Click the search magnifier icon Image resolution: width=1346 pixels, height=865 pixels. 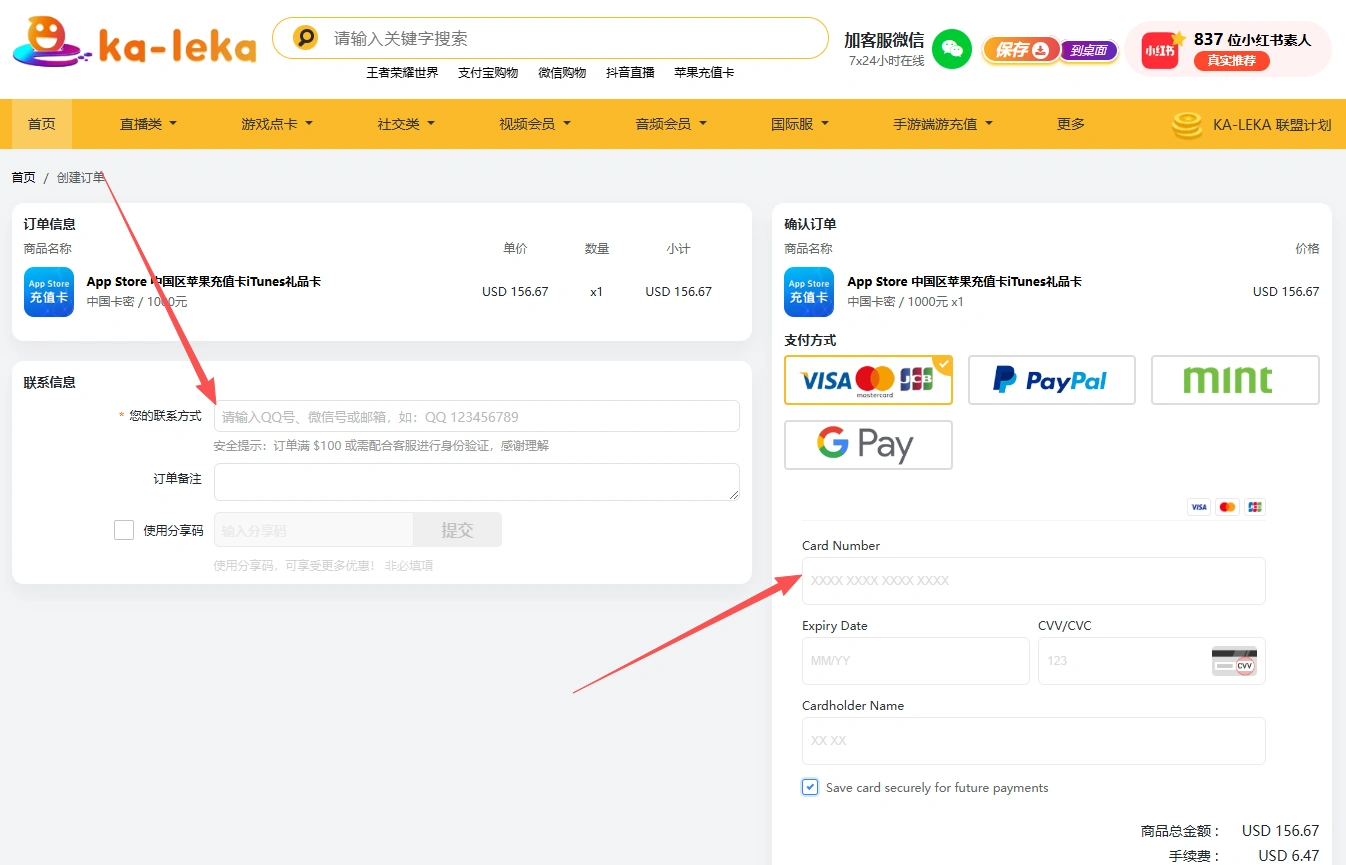(305, 38)
